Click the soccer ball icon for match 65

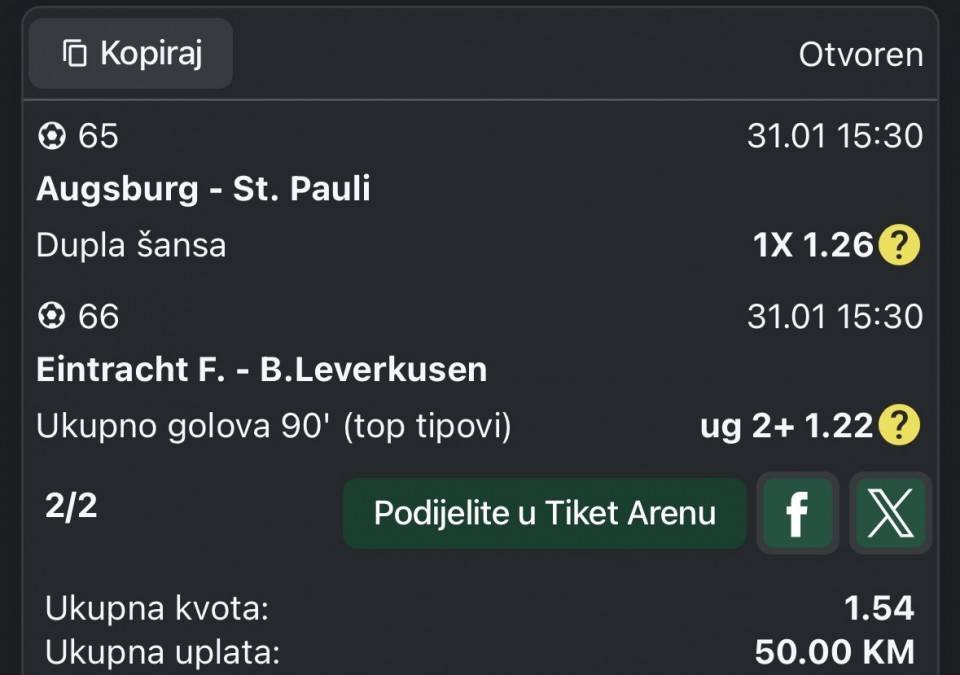[x=51, y=136]
